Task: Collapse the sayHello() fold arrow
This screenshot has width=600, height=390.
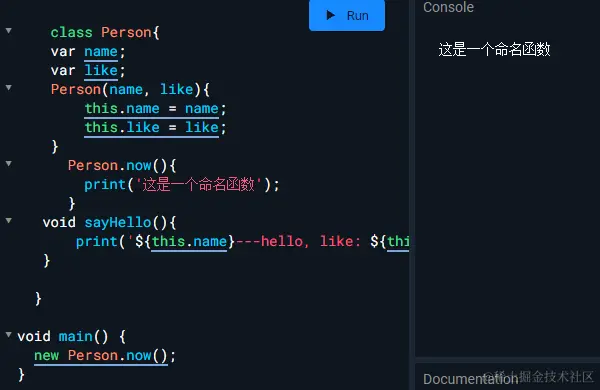Action: 8,220
